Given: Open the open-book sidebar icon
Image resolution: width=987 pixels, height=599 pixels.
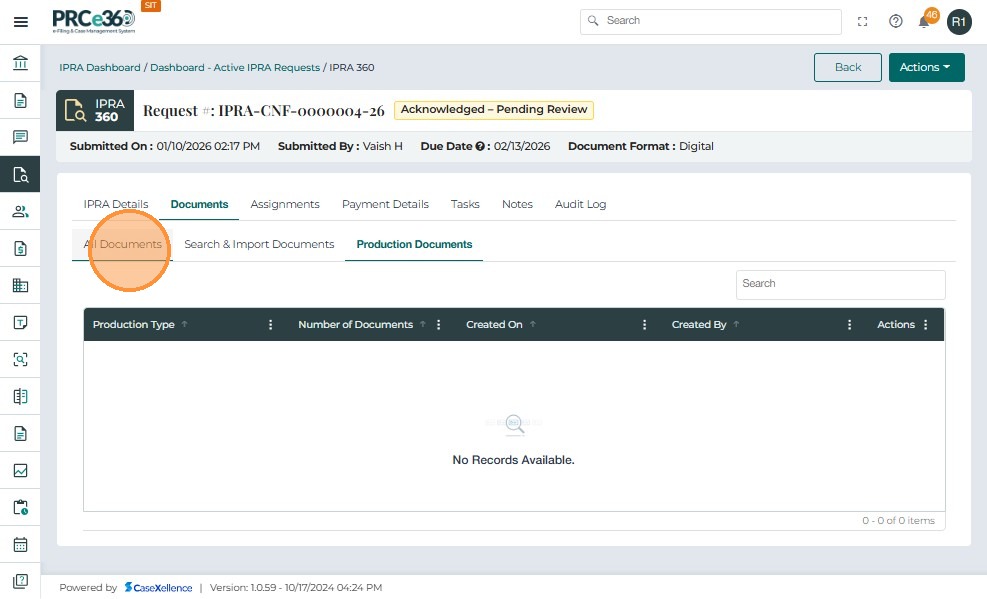Looking at the screenshot, I should pyautogui.click(x=20, y=396).
